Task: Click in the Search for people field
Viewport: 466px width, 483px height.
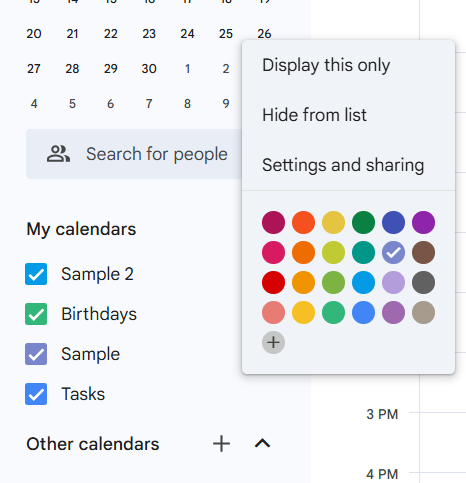Action: [x=134, y=154]
